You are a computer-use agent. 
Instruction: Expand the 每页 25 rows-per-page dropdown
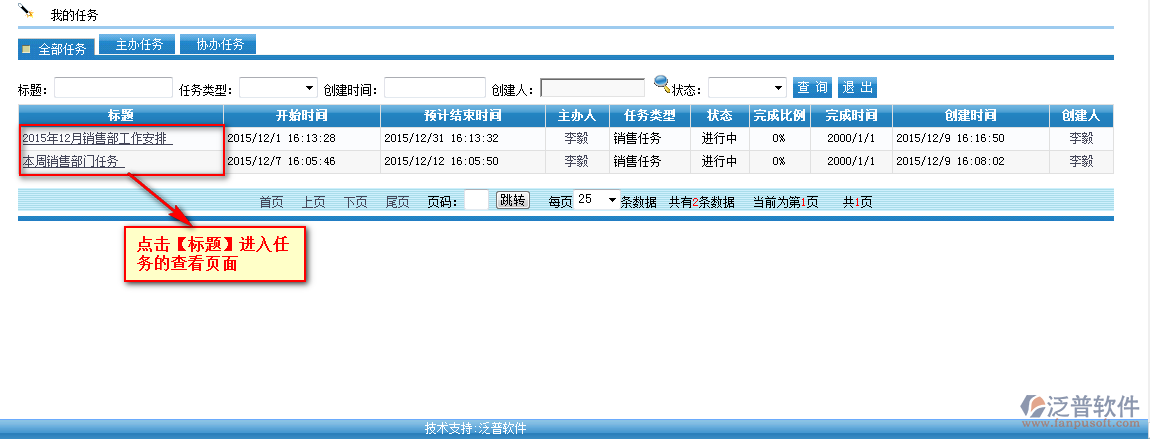coord(597,200)
